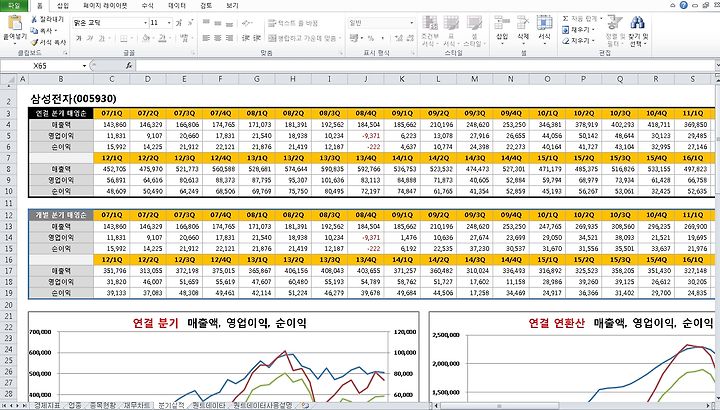
Task: Apply the percent style format
Action: click(371, 38)
